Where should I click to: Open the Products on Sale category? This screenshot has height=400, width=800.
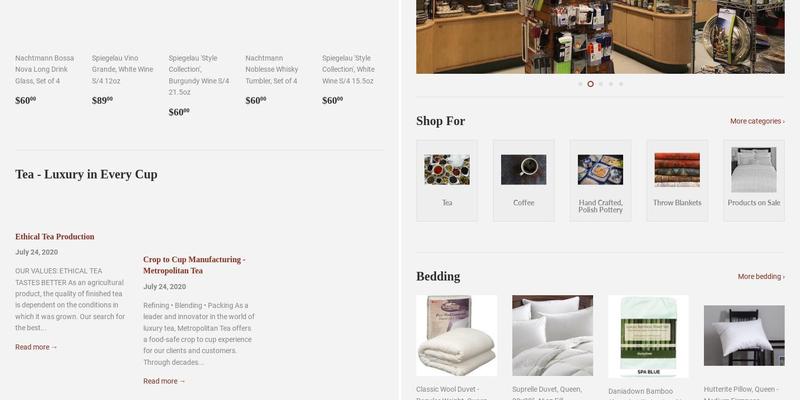[754, 181]
